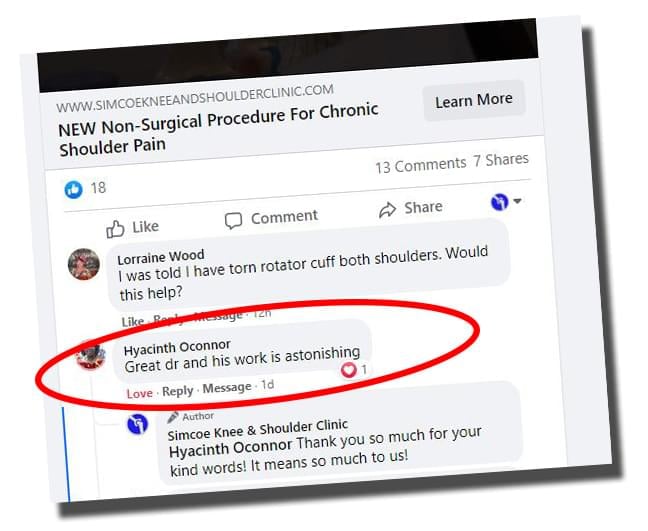The width and height of the screenshot is (648, 531).
Task: Click the Simcoe Clinic avatar in reply
Action: [138, 424]
